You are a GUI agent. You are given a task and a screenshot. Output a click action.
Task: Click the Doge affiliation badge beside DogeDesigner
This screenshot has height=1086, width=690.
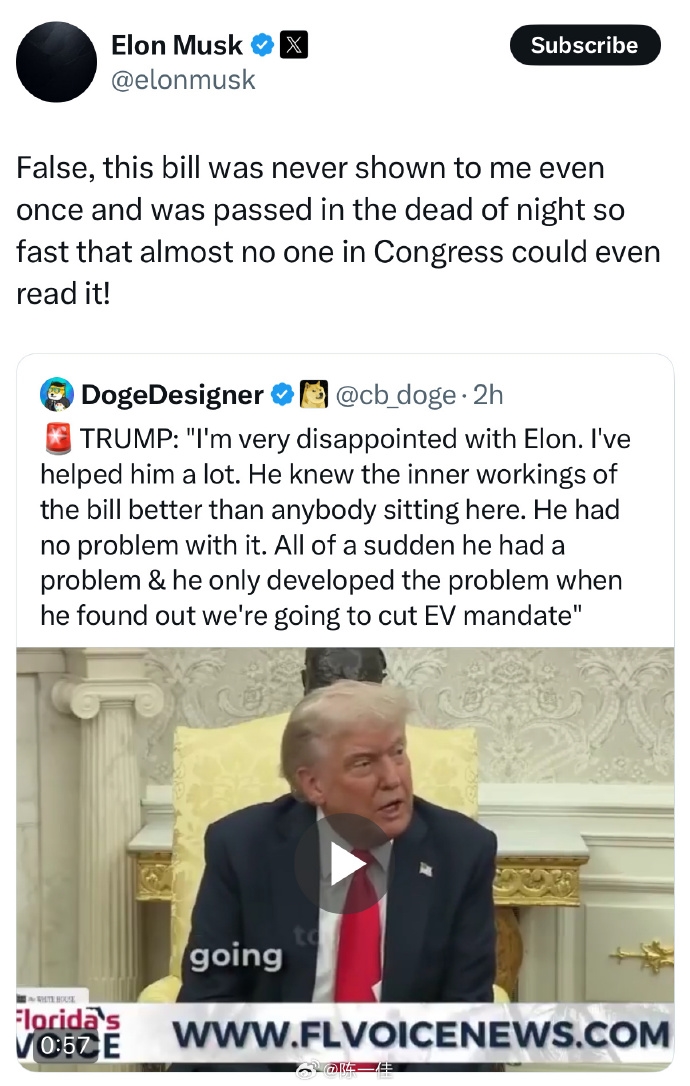point(314,396)
